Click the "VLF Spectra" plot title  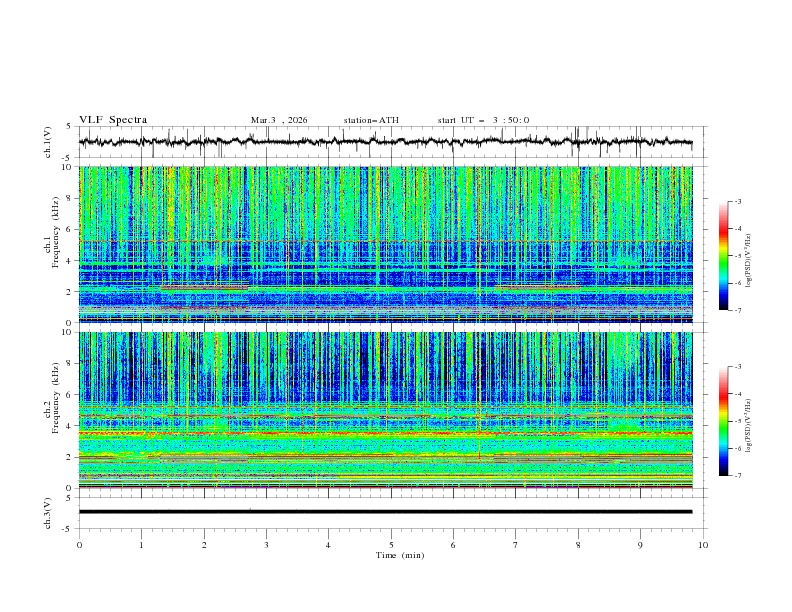coord(113,120)
